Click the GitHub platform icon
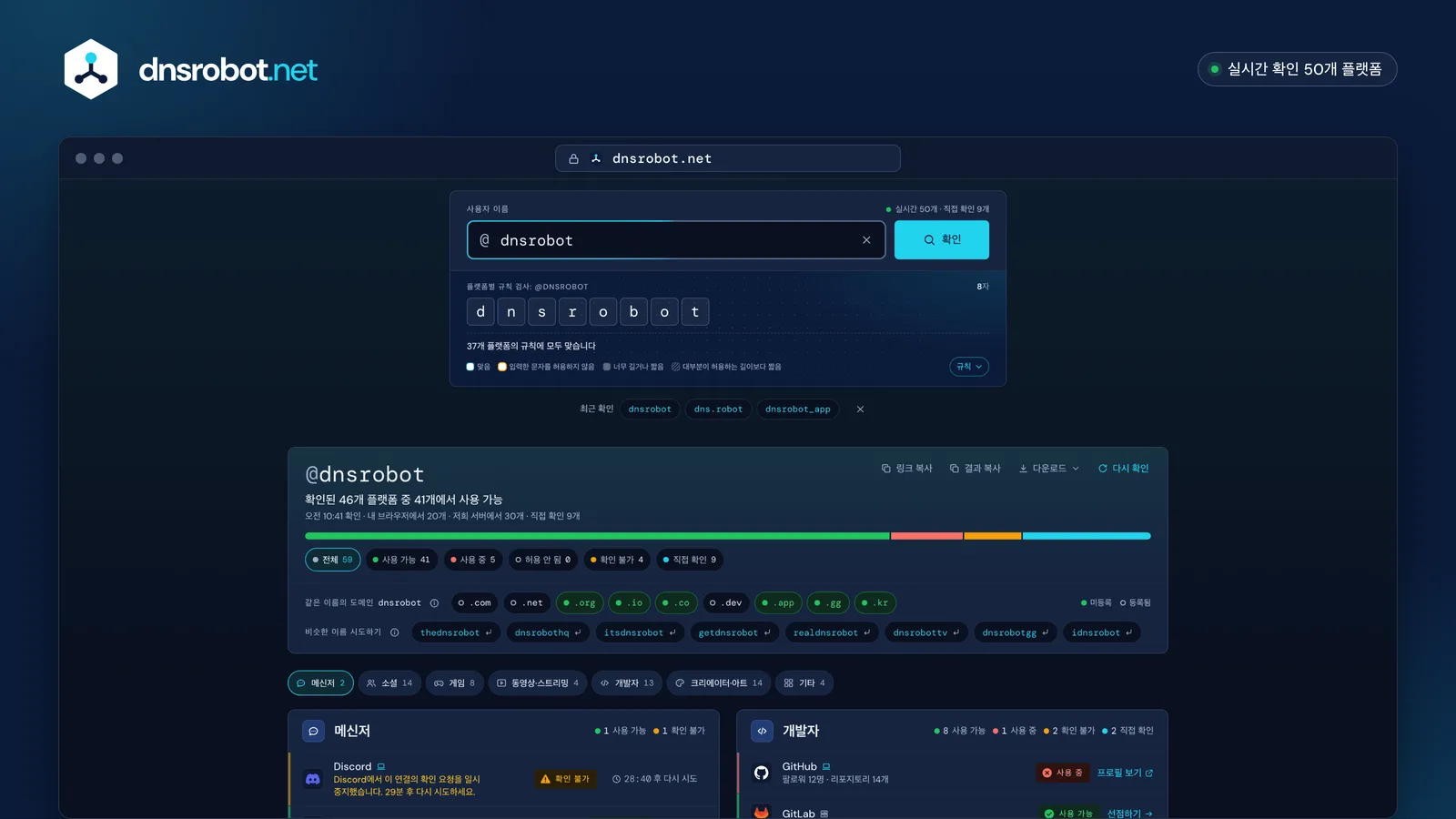Image resolution: width=1456 pixels, height=819 pixels. [762, 773]
